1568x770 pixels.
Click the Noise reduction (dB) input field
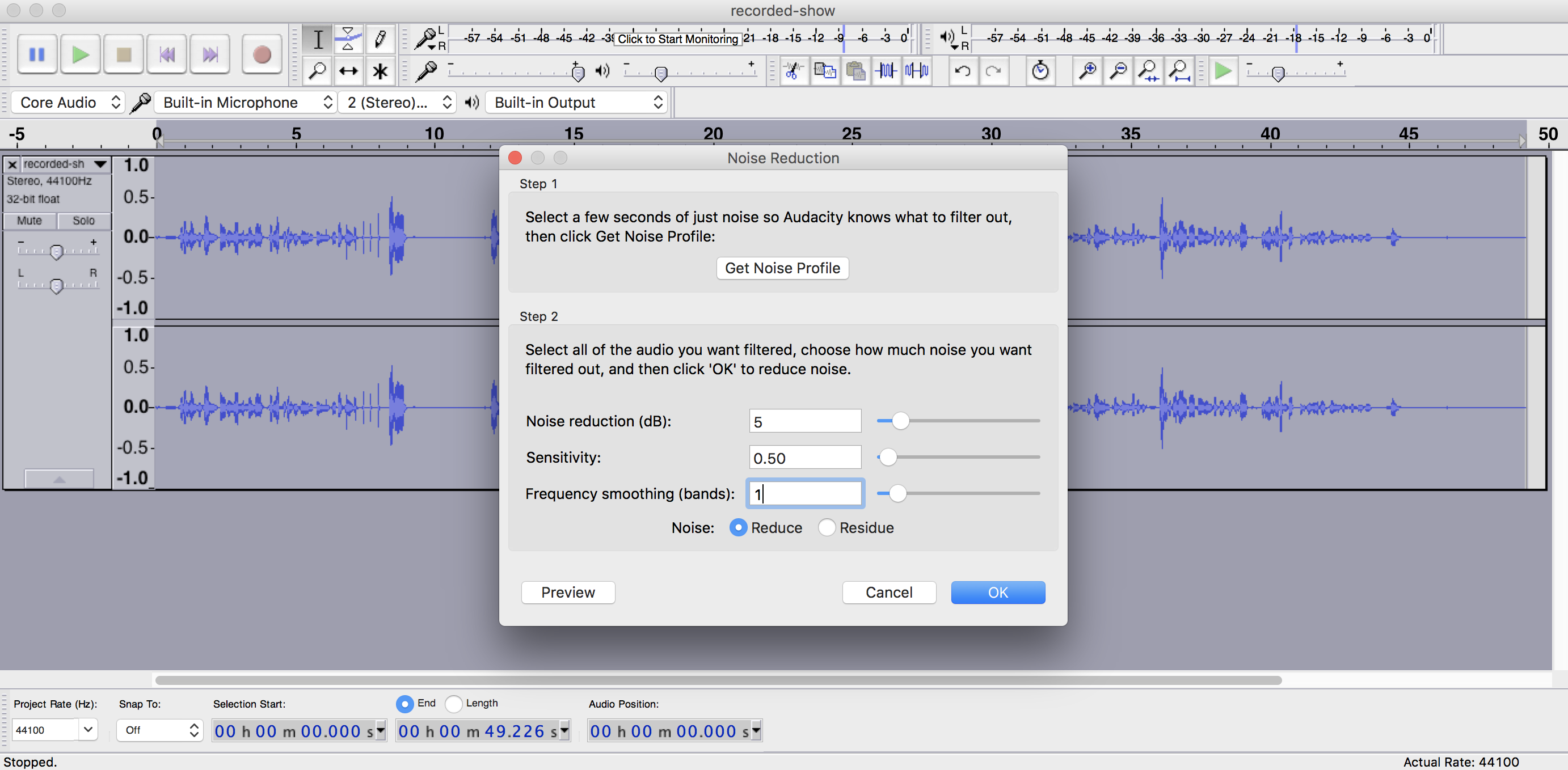804,421
